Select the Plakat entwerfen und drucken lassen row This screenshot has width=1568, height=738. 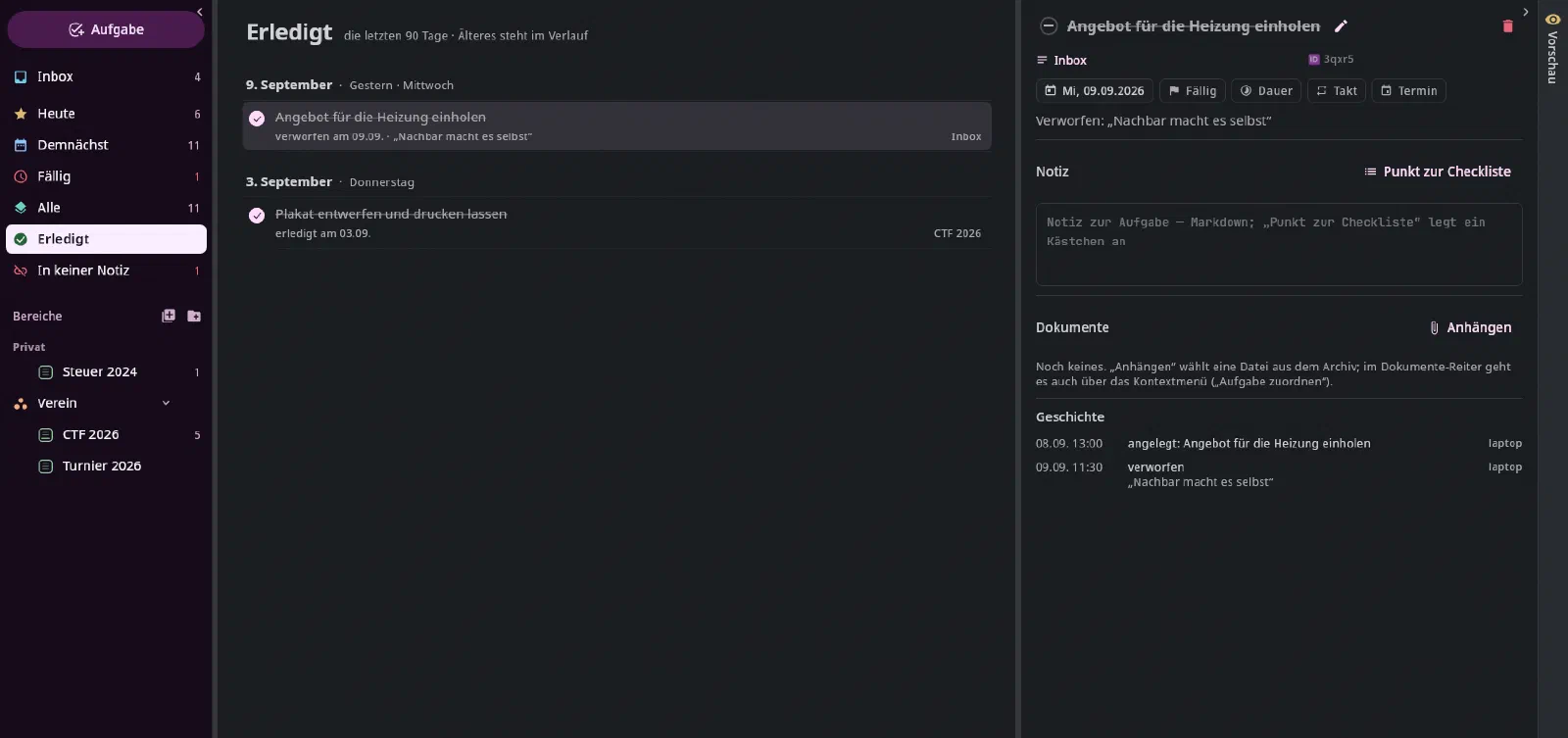(617, 222)
